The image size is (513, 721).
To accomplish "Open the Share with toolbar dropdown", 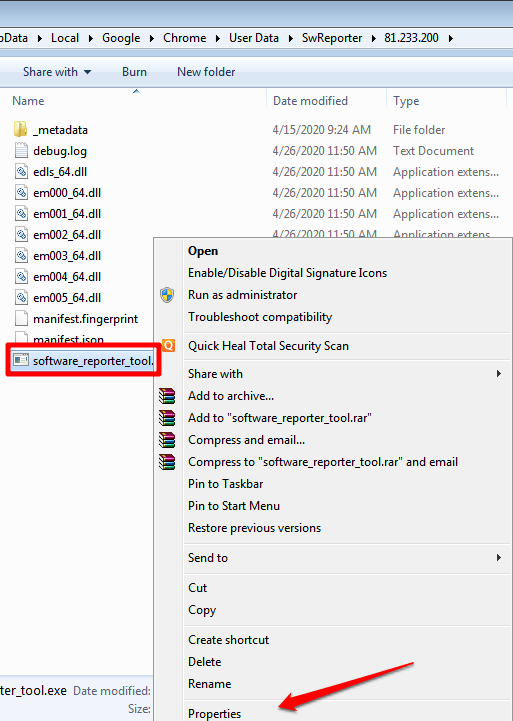I will tap(57, 72).
